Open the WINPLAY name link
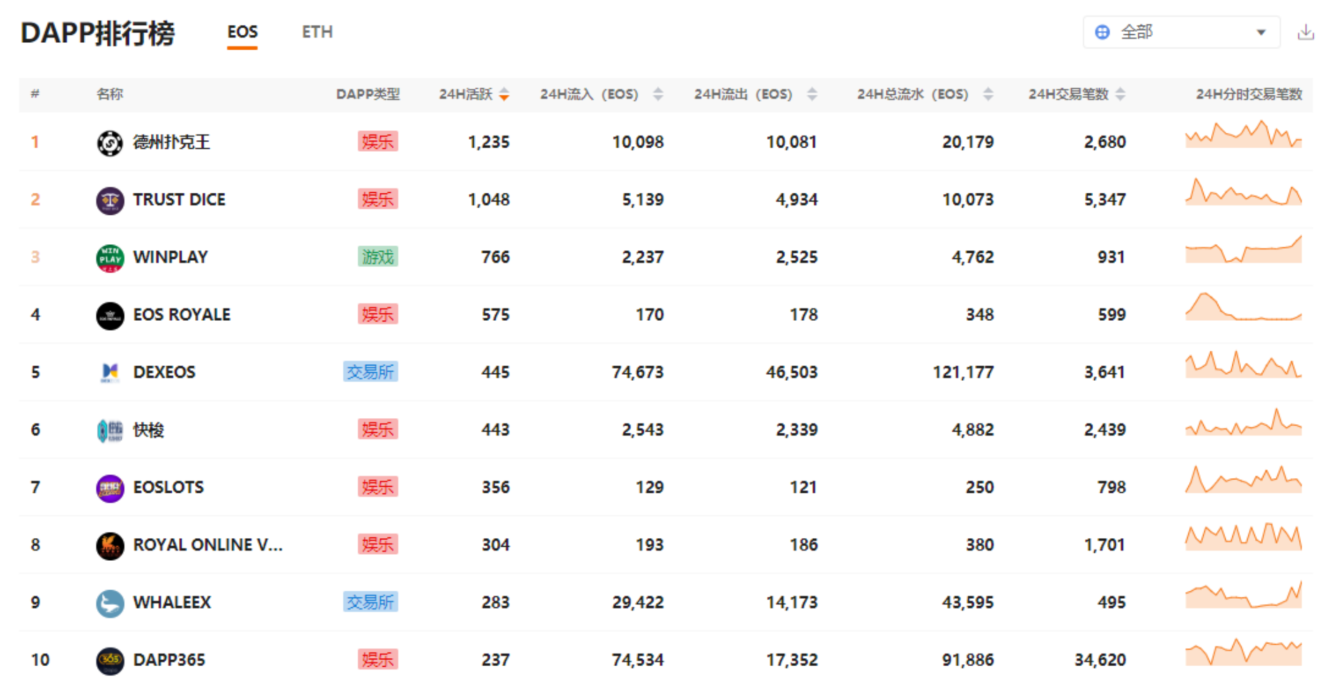The image size is (1319, 680). (170, 257)
